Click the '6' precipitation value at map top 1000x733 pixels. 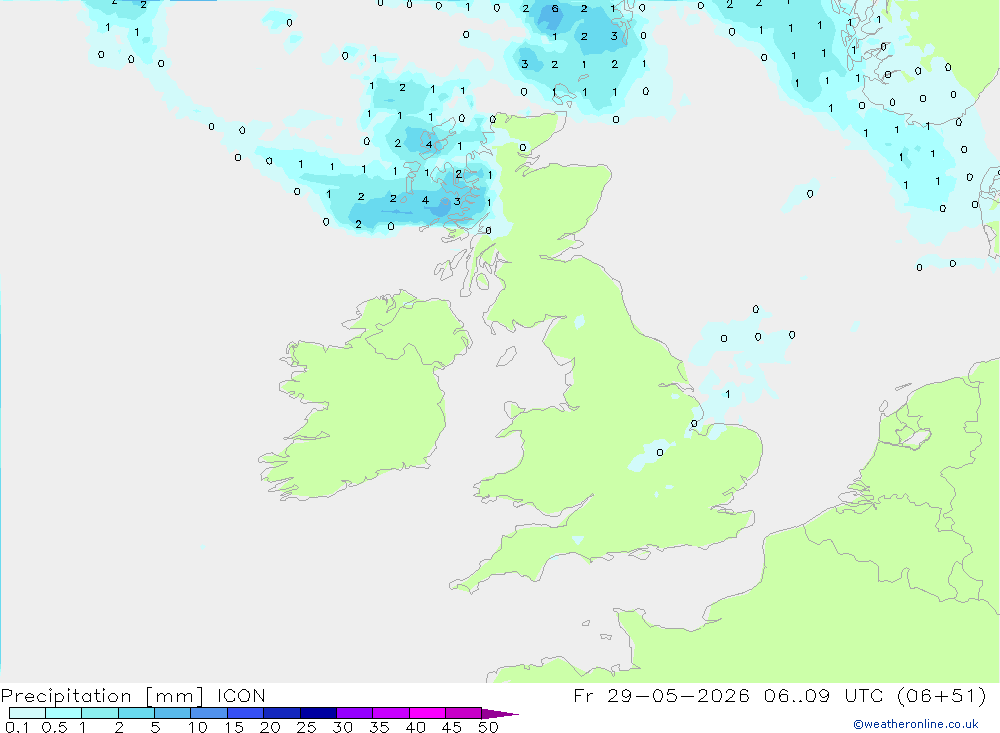(x=555, y=8)
